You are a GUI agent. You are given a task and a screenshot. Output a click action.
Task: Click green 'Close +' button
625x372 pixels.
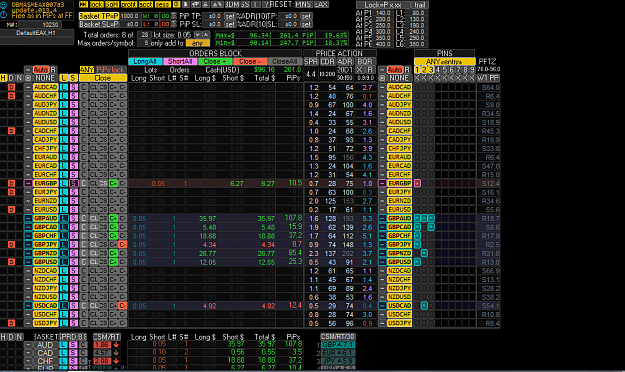pos(215,61)
